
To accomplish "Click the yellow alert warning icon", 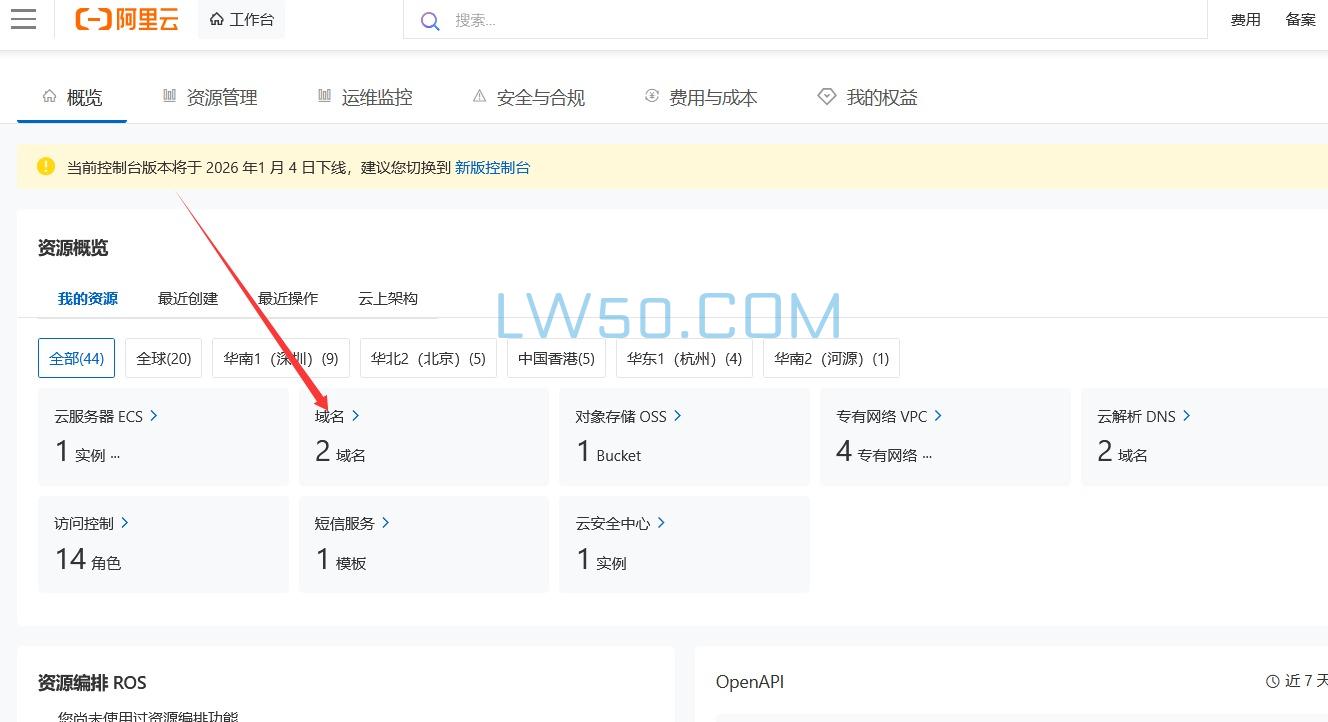I will [x=45, y=166].
